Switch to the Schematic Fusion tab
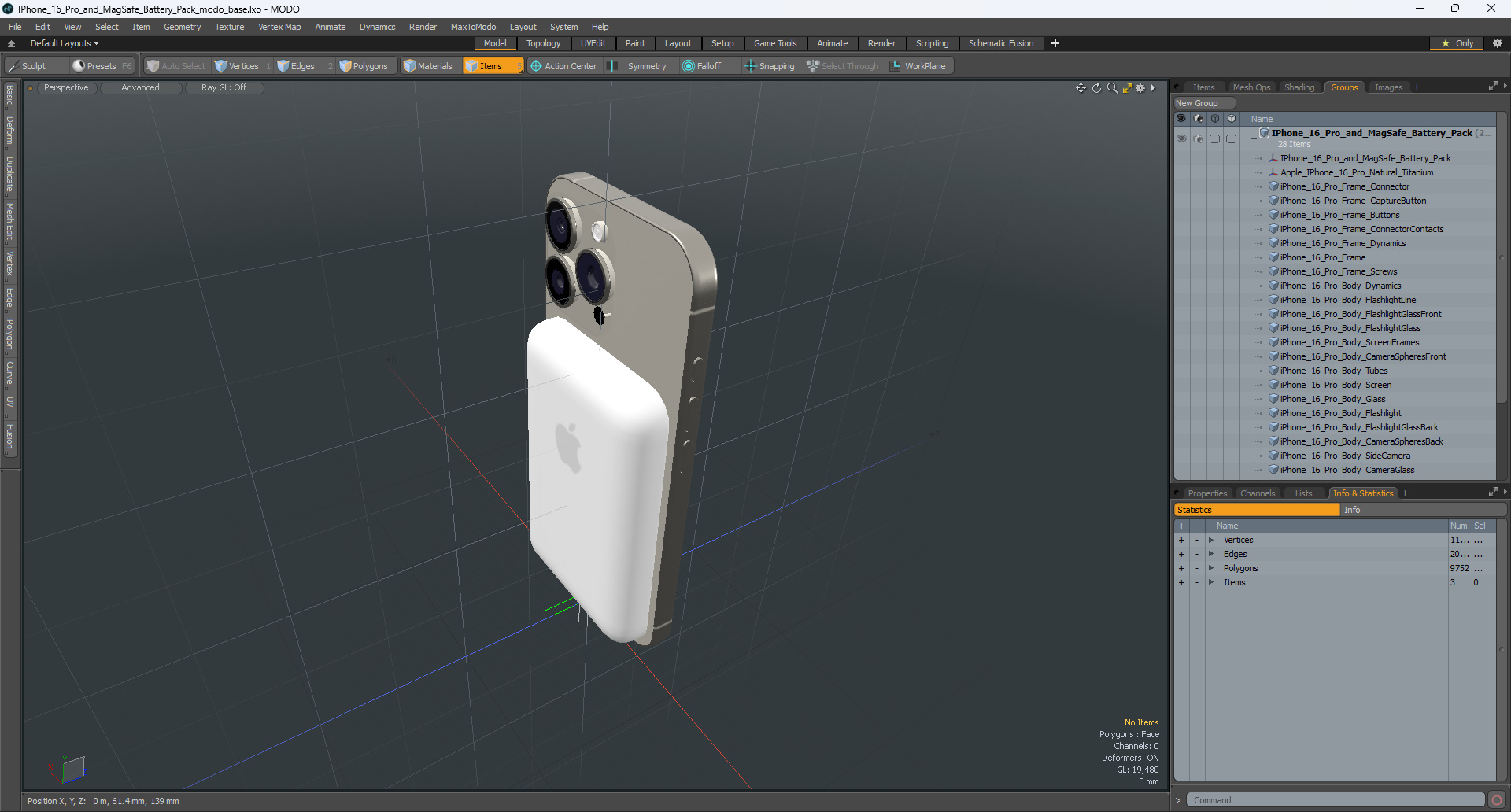 click(1001, 43)
